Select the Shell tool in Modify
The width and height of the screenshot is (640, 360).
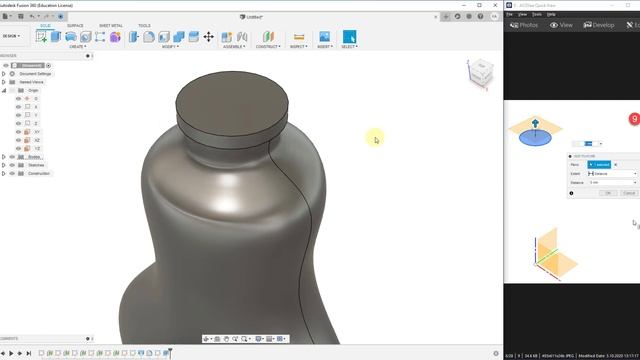coord(164,37)
